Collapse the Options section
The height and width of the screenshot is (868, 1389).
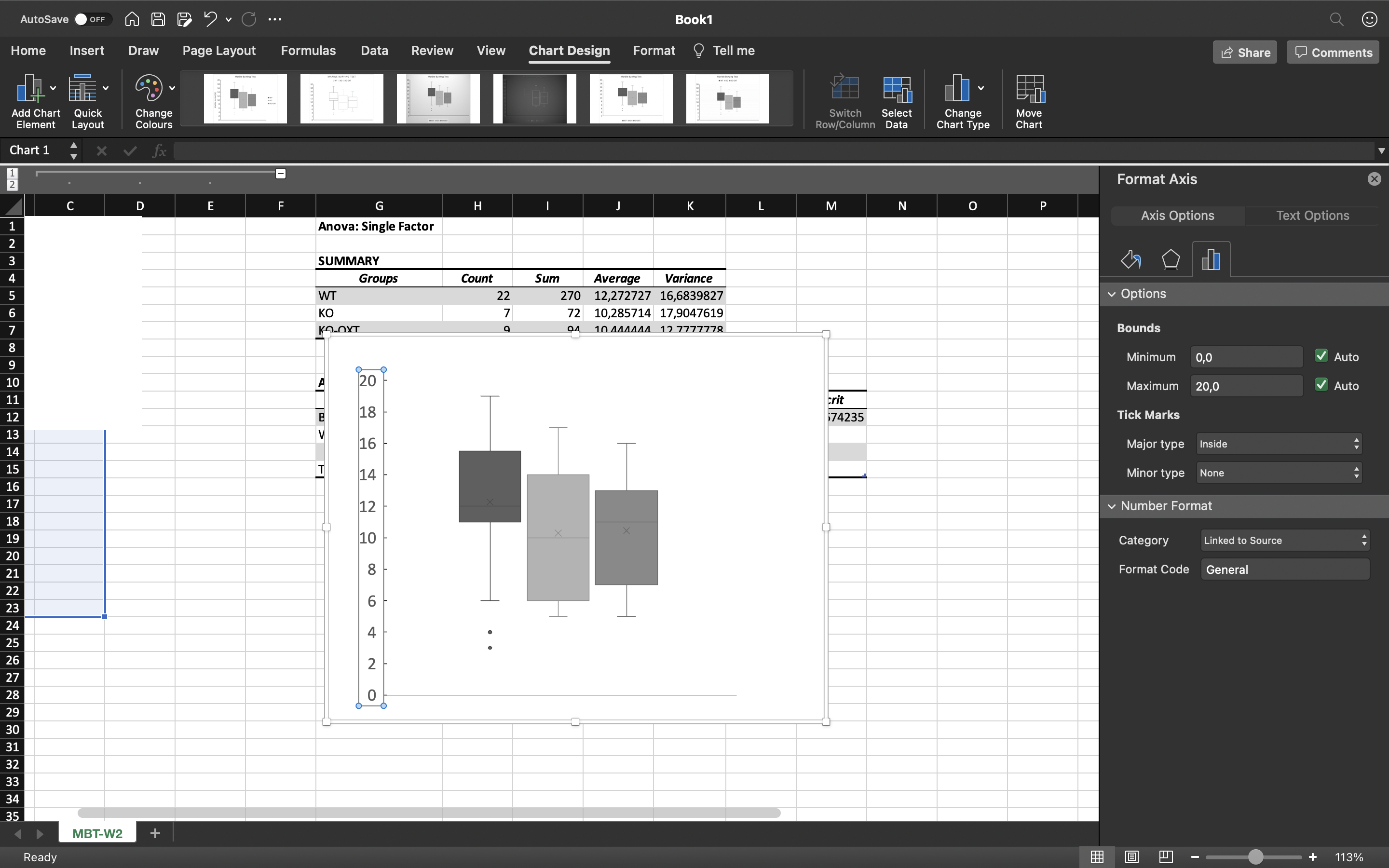1112,294
